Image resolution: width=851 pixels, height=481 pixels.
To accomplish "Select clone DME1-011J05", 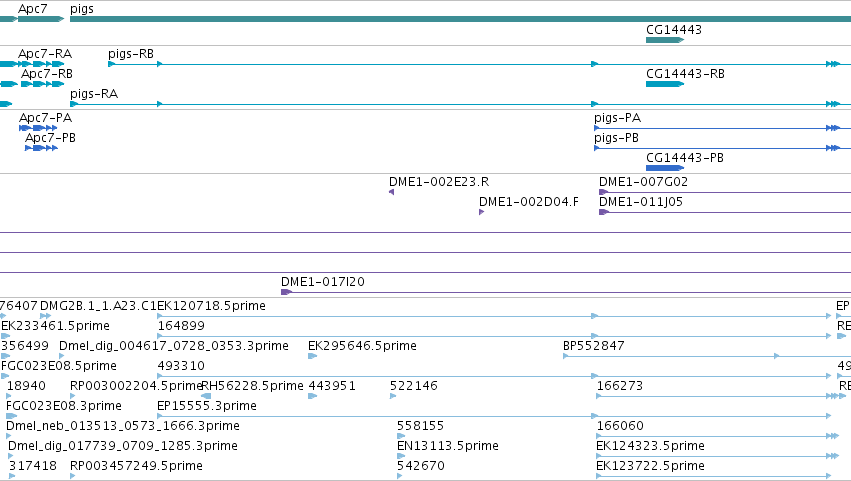I will [x=640, y=202].
